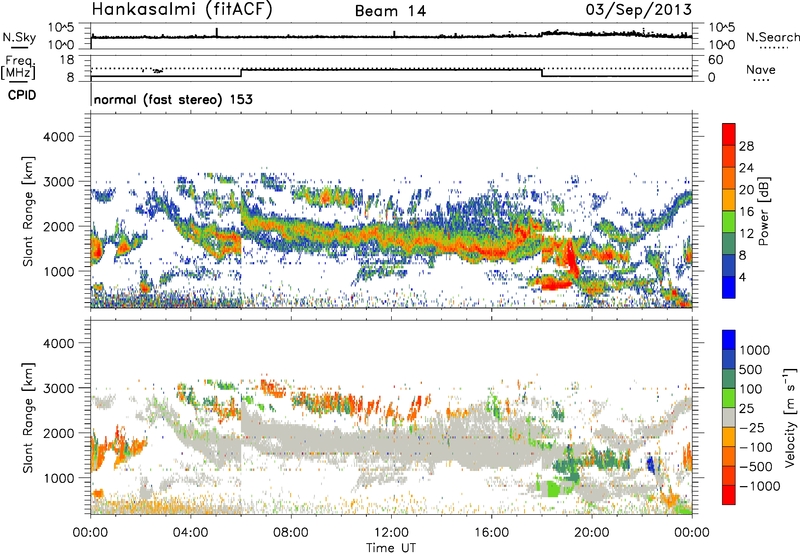The image size is (800, 554).
Task: Click the "12" power colorbar tick label
Action: coord(746,234)
